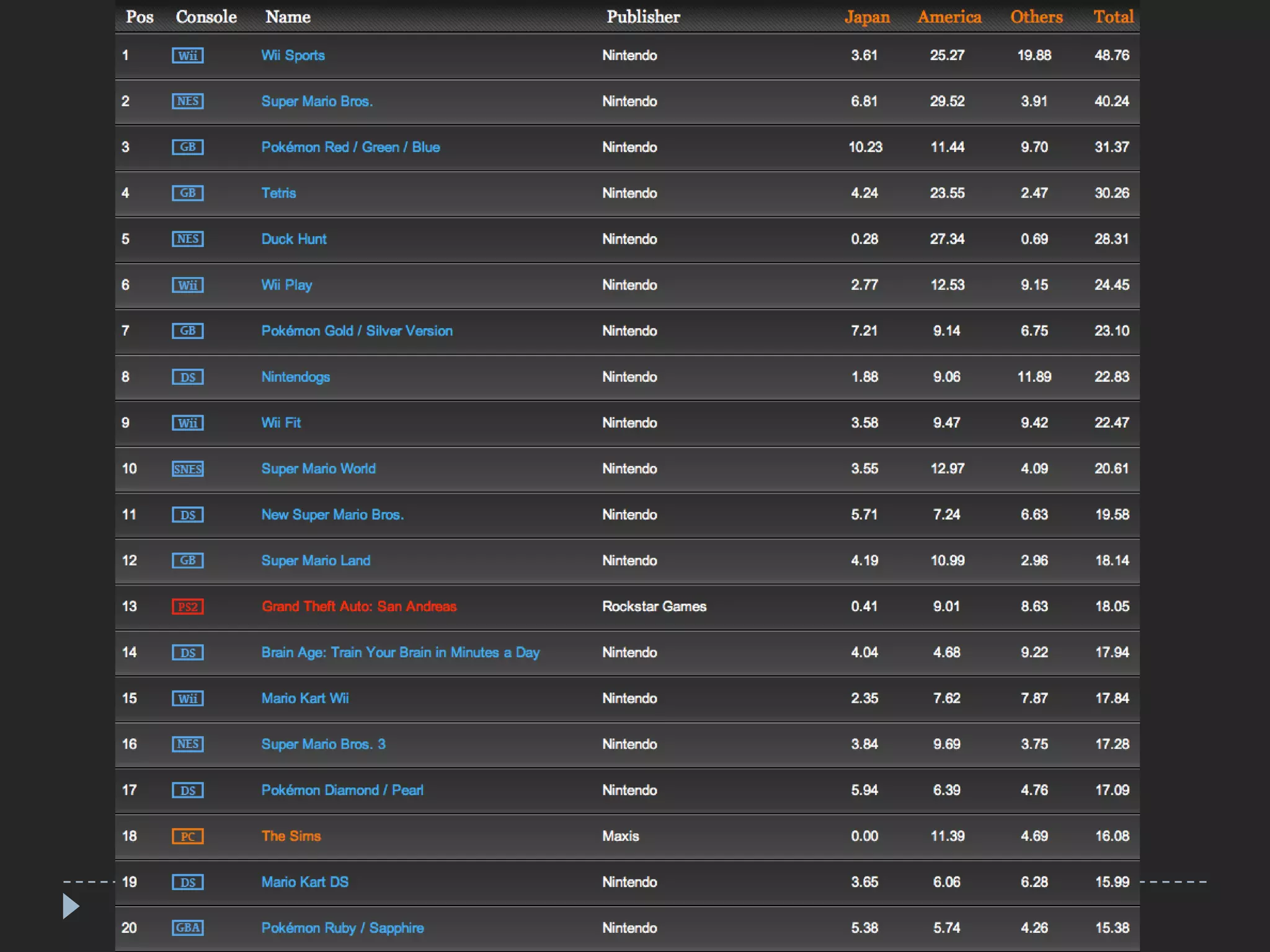The image size is (1270, 952).
Task: Open the Super Mario World link
Action: pyautogui.click(x=318, y=469)
